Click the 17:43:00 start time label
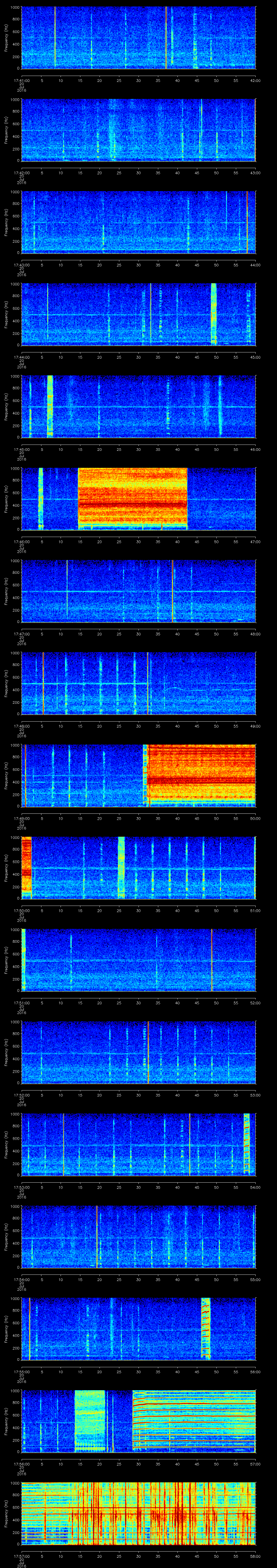Viewport: 277px width, 1568px height. coord(21,264)
